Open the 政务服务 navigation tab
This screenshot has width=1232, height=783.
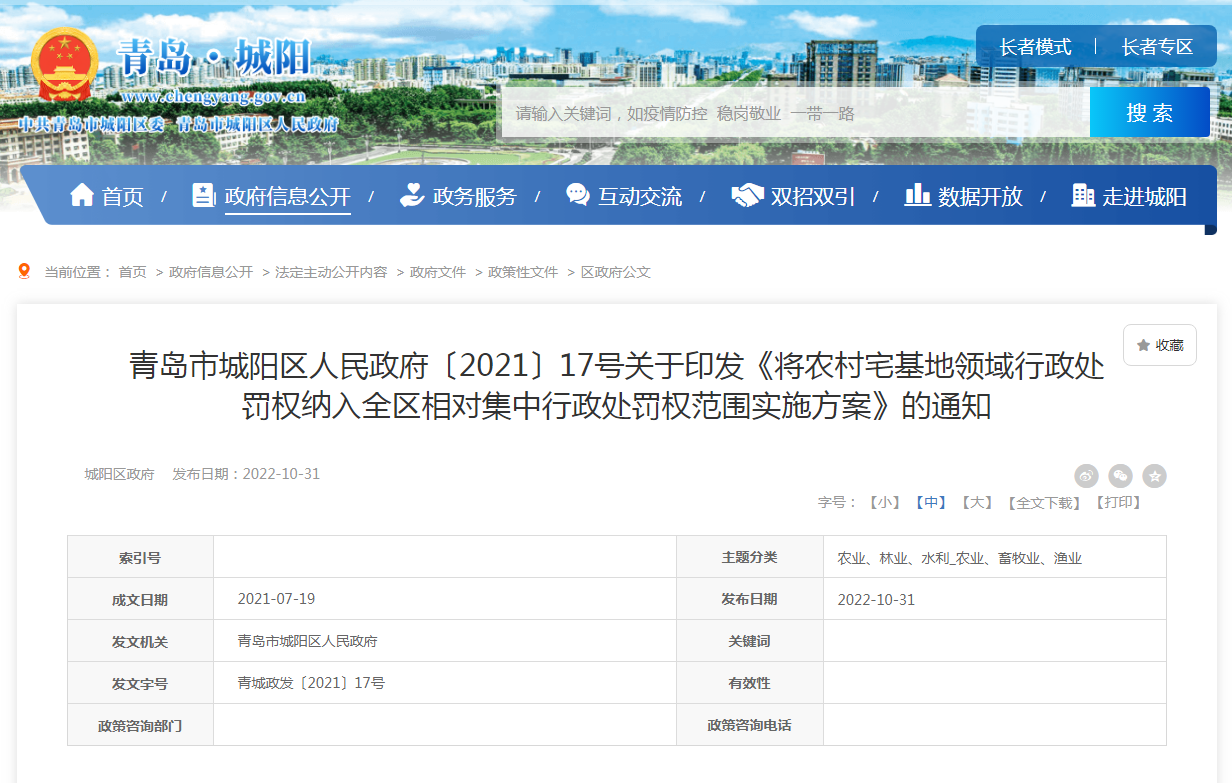point(474,197)
